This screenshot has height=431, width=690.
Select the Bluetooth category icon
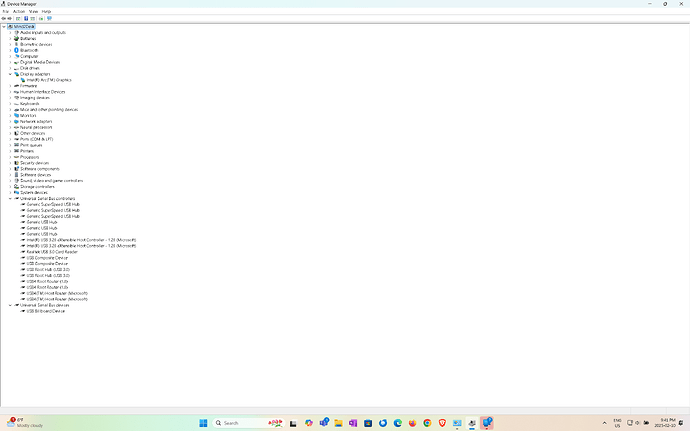coord(17,50)
